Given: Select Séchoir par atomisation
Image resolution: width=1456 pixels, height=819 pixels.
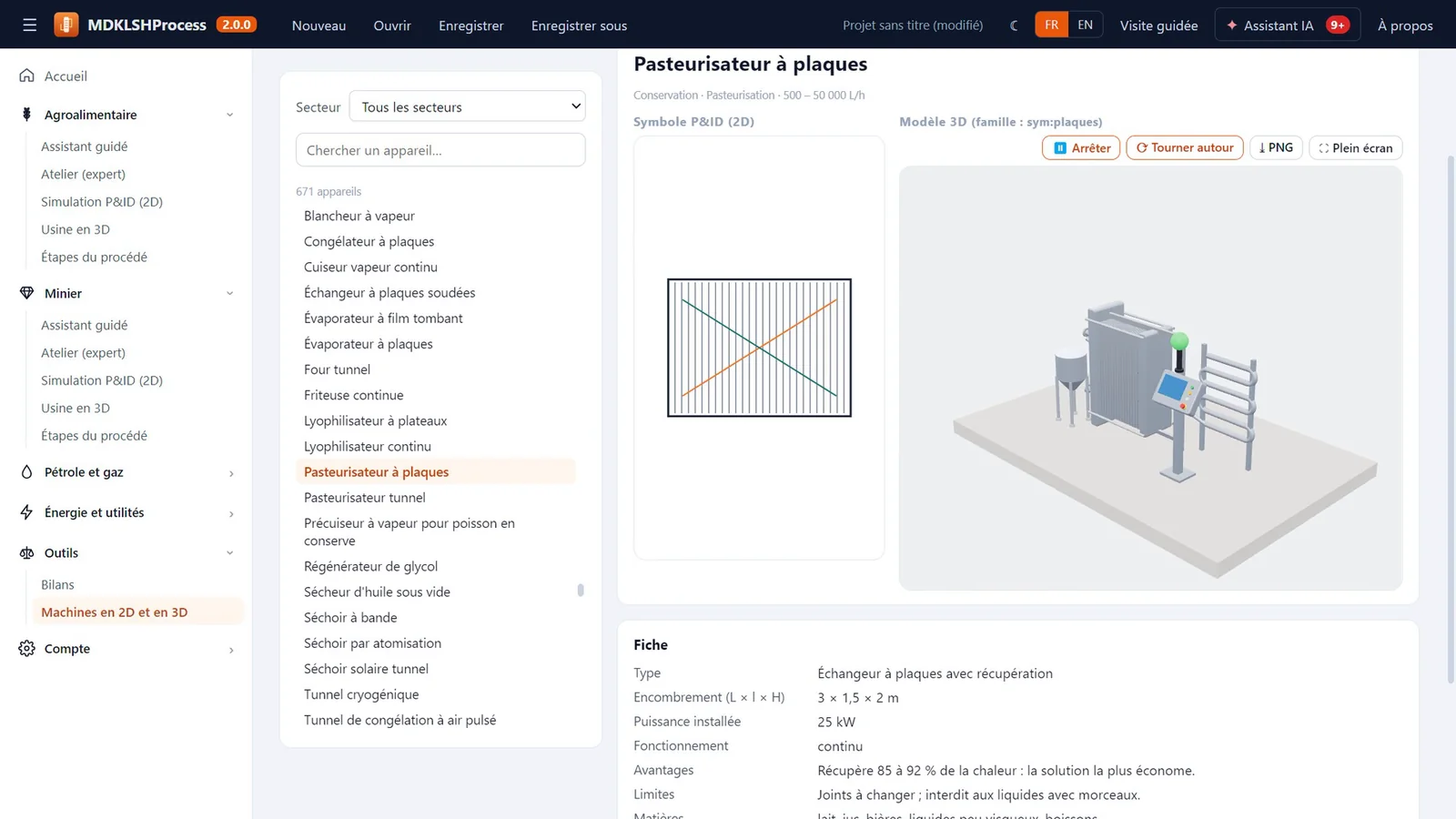Looking at the screenshot, I should pos(372,643).
